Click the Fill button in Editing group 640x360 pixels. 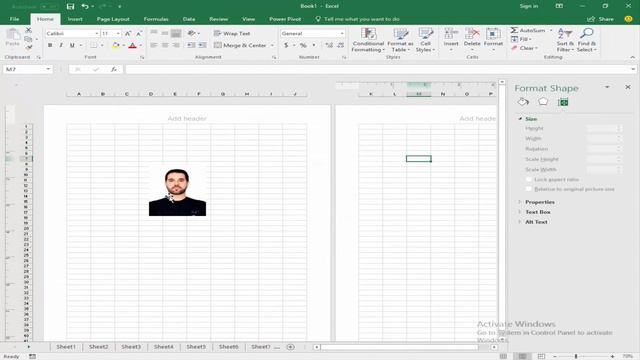(521, 39)
